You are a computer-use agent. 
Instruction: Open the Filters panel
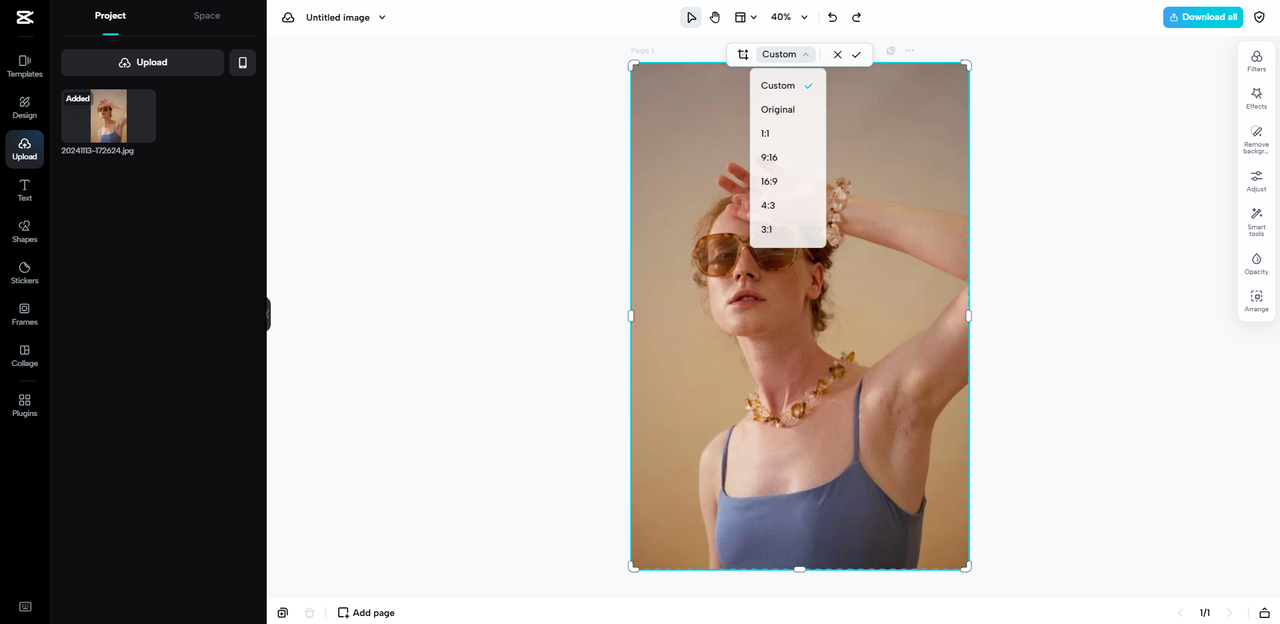(x=1256, y=60)
